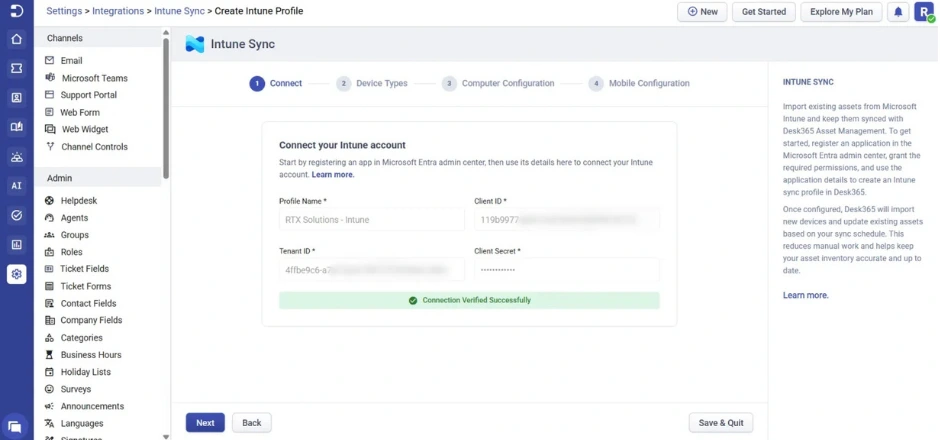This screenshot has width=940, height=440.
Task: Click the Holiday Lists calendar icon
Action: pos(50,372)
